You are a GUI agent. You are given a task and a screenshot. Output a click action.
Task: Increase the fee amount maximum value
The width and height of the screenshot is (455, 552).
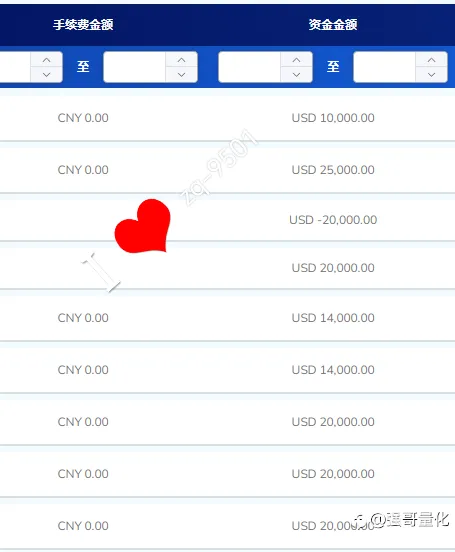pyautogui.click(x=181, y=60)
